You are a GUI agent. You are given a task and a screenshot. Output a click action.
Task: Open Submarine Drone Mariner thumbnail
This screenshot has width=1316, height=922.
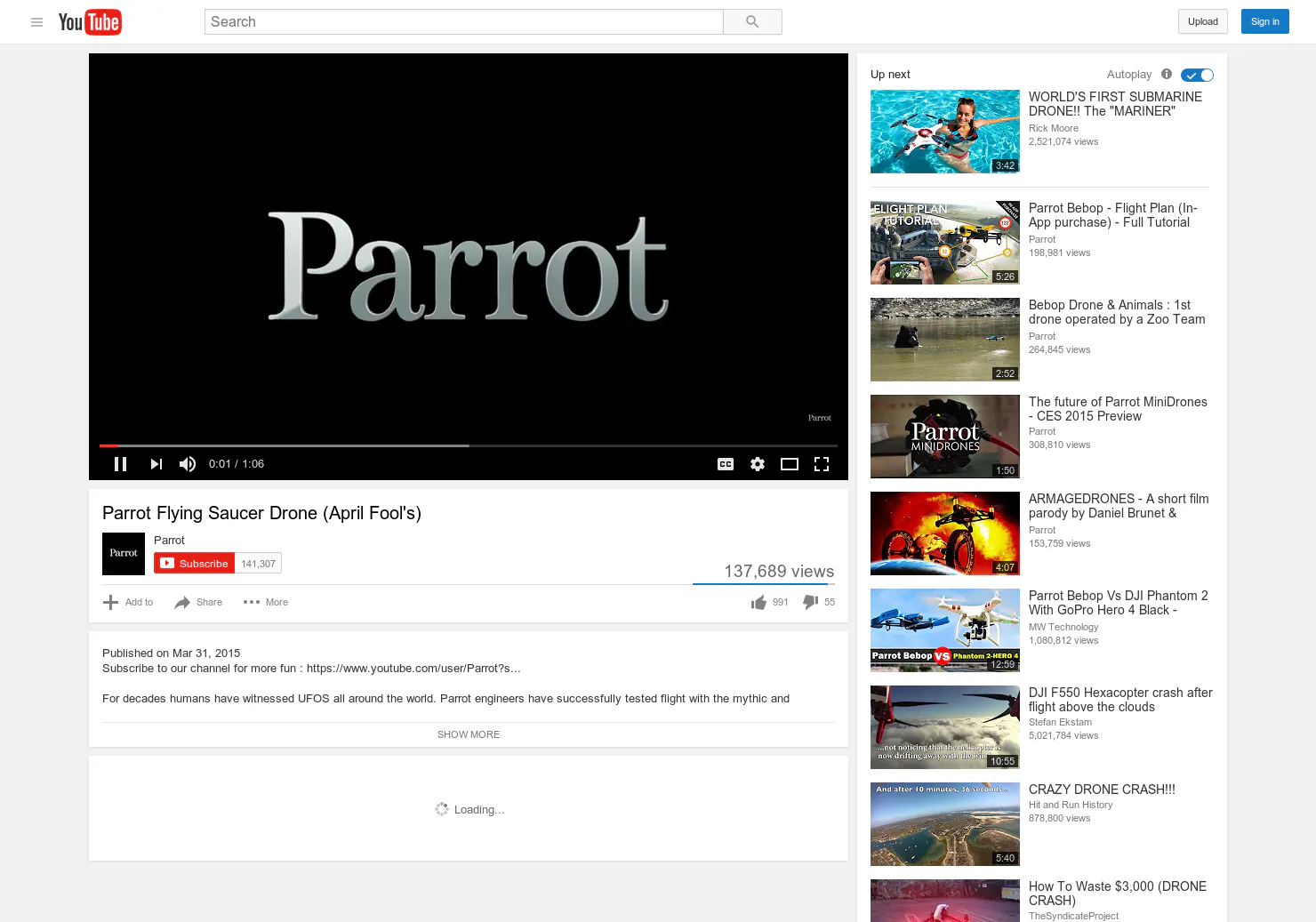[x=945, y=132]
